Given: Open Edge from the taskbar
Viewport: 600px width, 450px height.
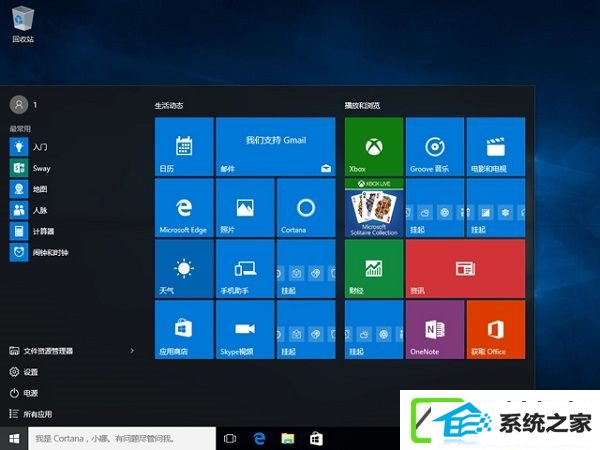Looking at the screenshot, I should pos(259,439).
